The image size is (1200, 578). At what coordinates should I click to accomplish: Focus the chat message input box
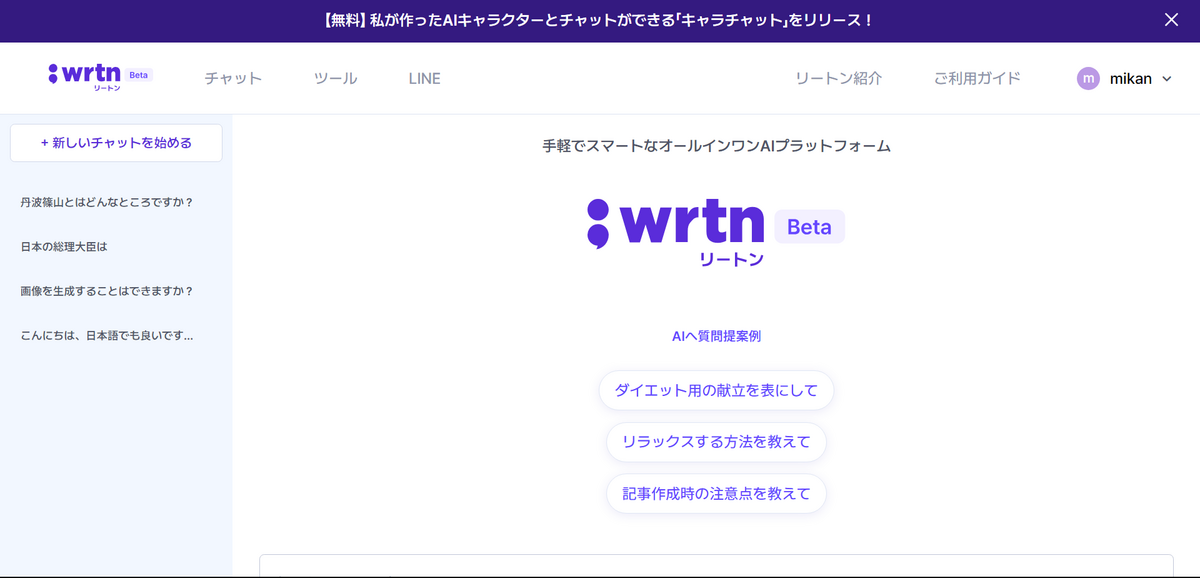tap(716, 565)
